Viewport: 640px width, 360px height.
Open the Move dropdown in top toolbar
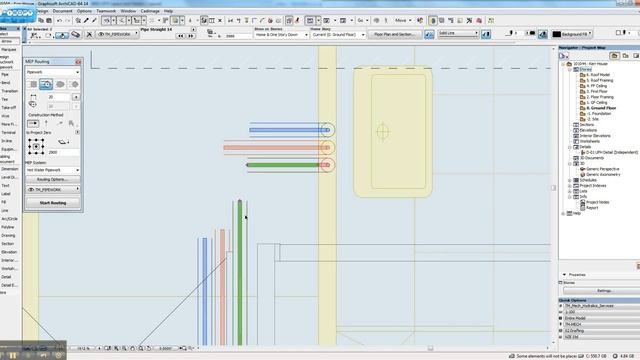[x=402, y=20]
